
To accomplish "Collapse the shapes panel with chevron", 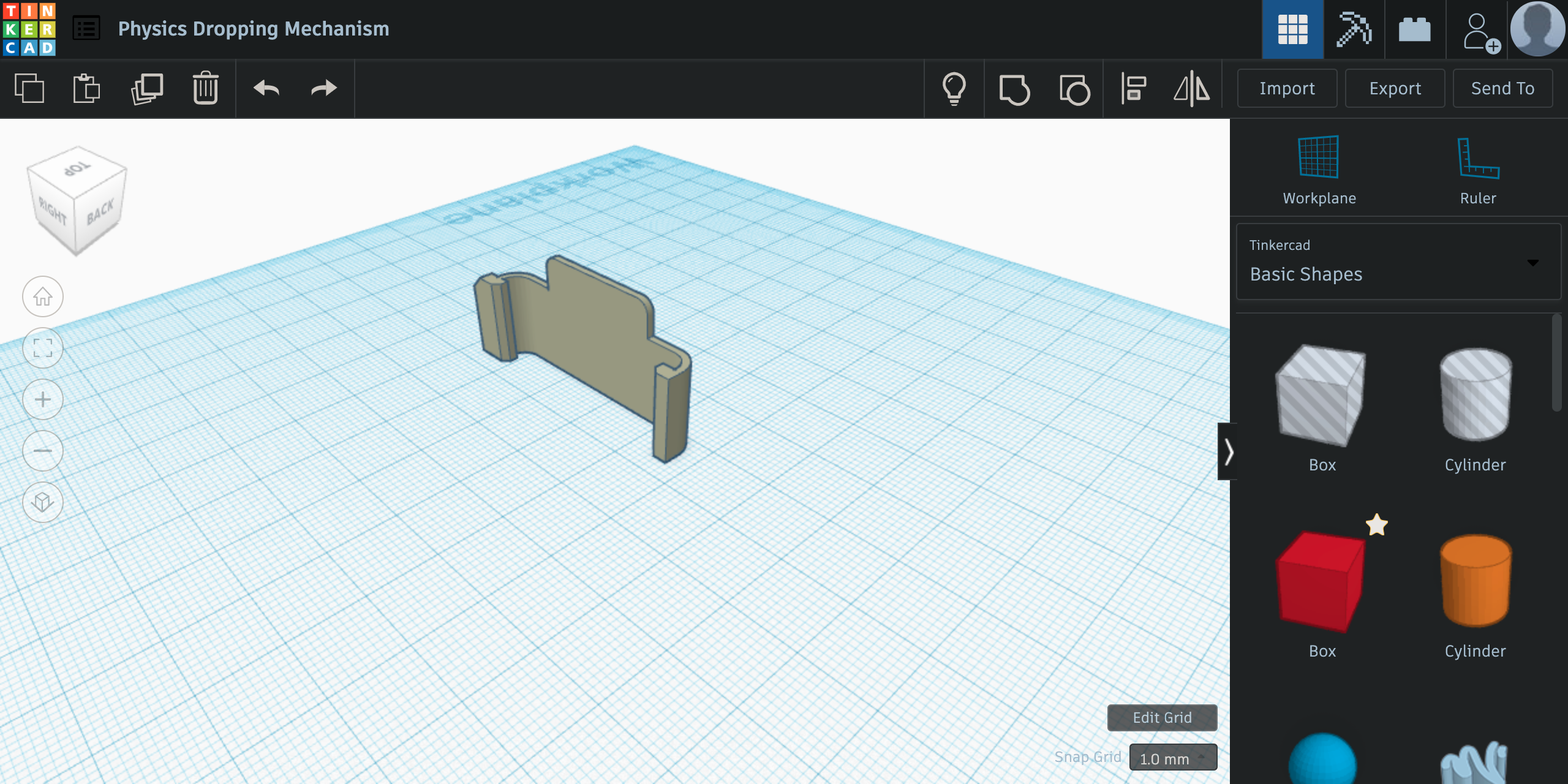I will pos(1228,452).
